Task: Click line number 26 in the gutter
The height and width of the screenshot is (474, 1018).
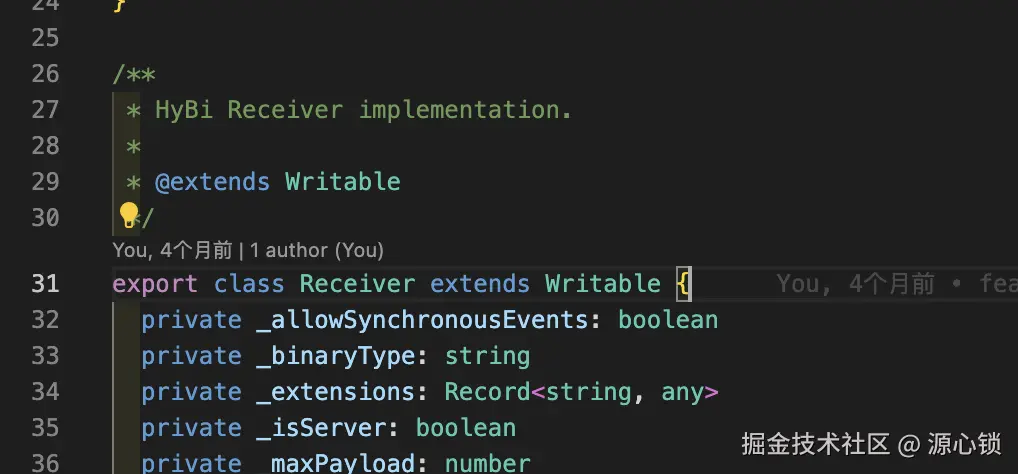Action: (45, 73)
